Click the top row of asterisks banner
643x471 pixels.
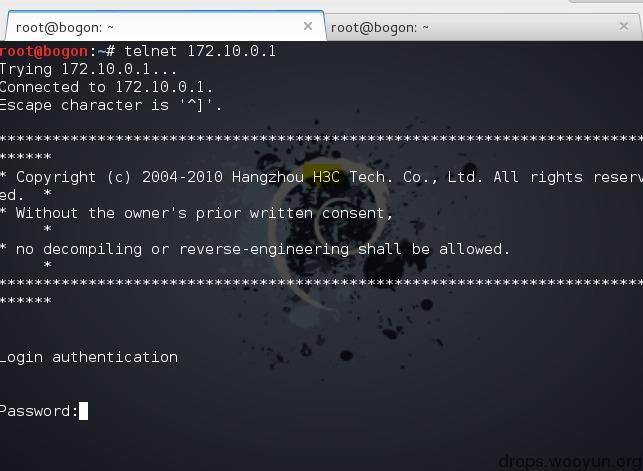(x=322, y=138)
